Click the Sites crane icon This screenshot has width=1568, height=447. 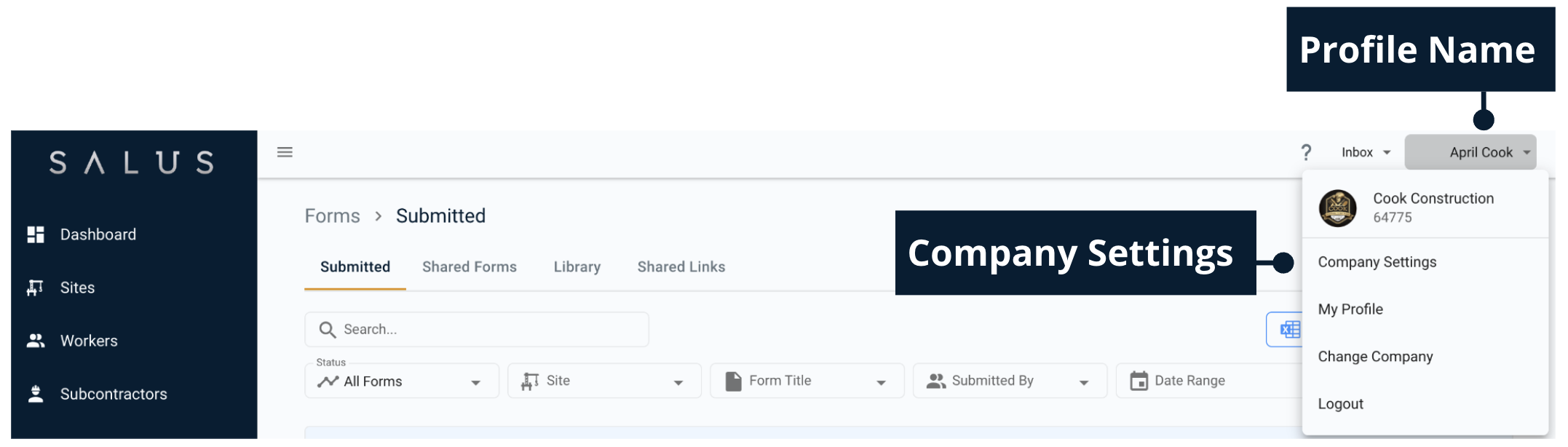click(x=35, y=288)
